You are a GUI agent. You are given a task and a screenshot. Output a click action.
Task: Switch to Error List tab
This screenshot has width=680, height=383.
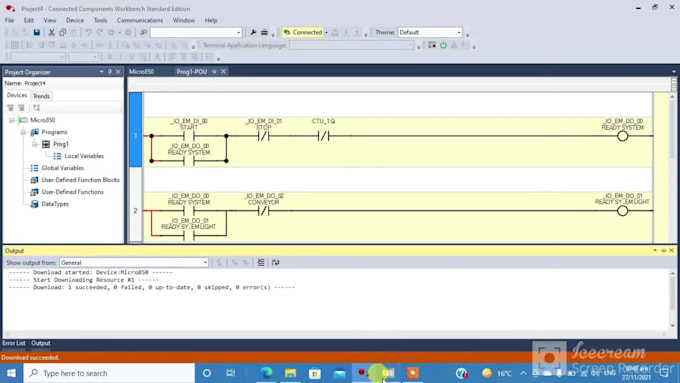[14, 343]
